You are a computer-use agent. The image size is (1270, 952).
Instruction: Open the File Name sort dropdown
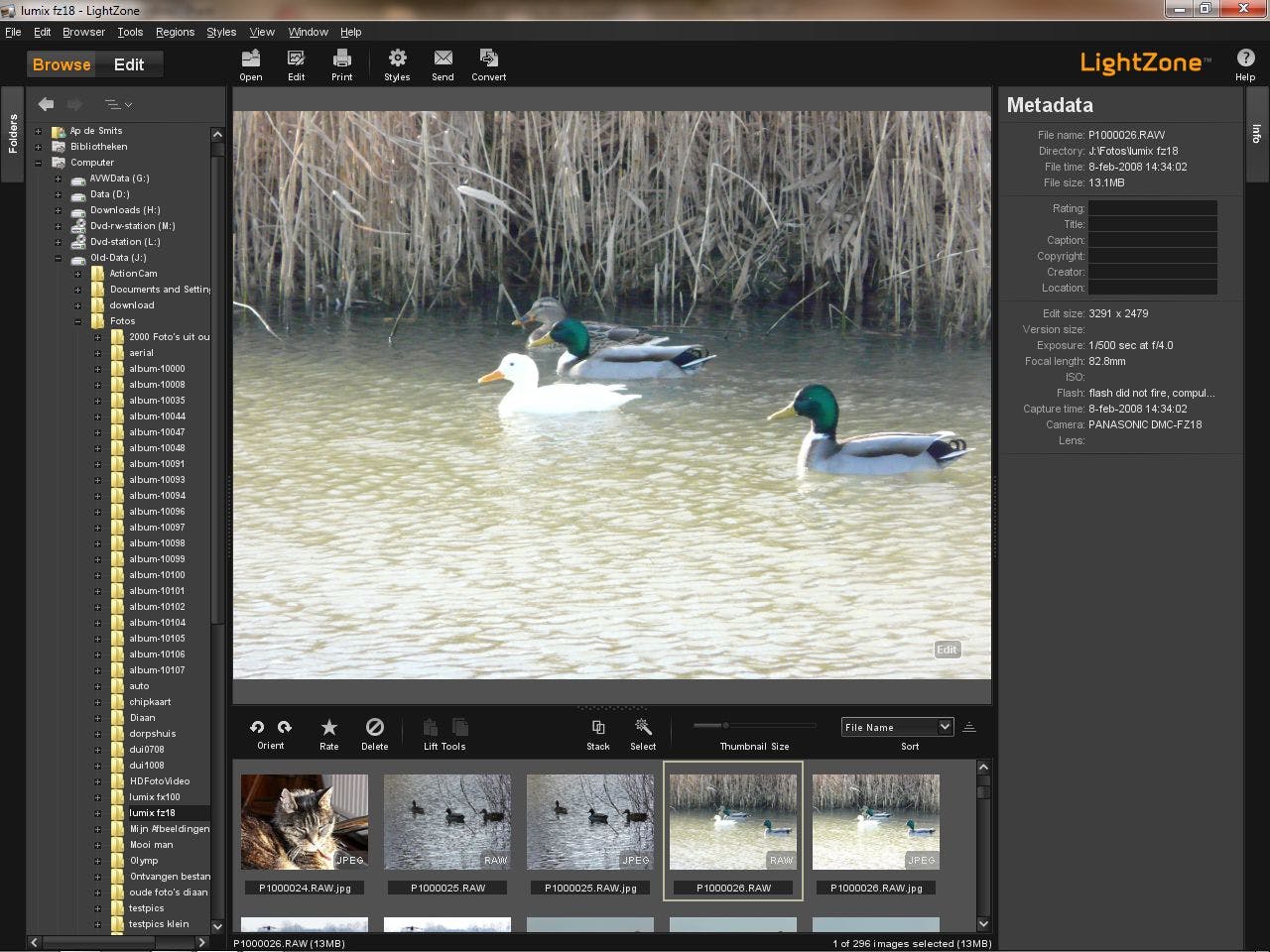click(x=897, y=727)
